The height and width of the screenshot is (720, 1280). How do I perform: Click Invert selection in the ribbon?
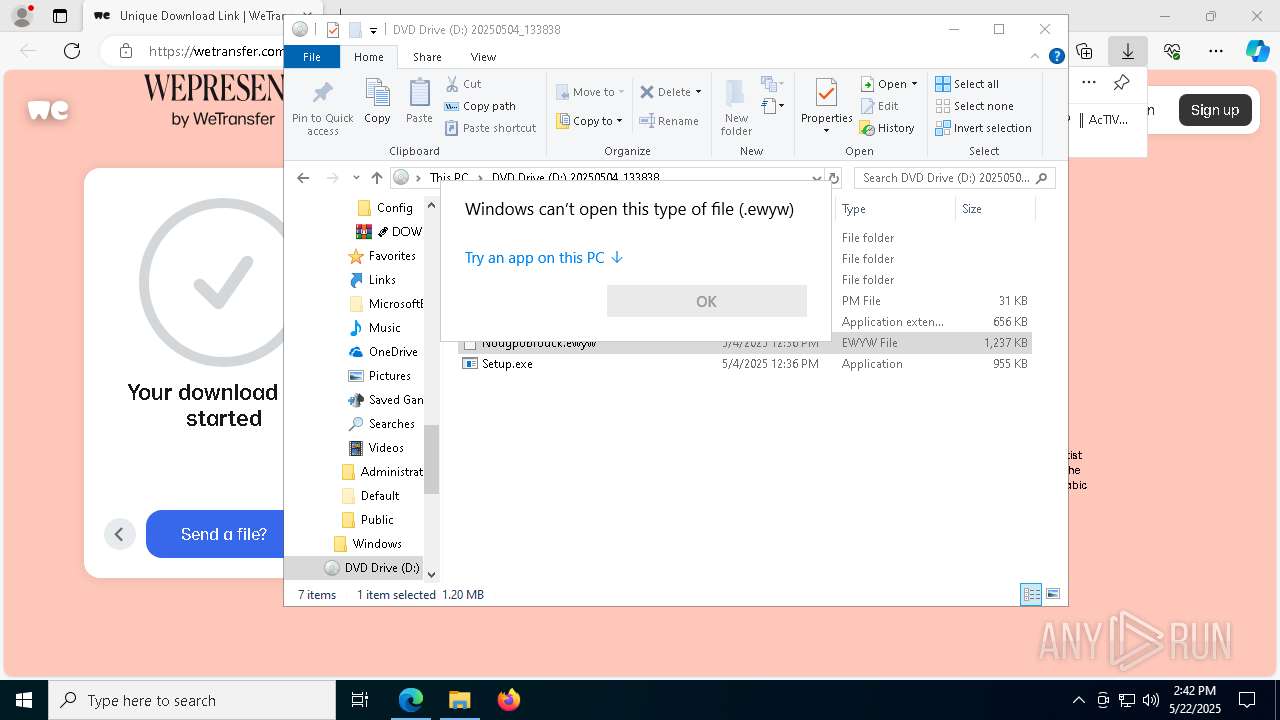983,128
